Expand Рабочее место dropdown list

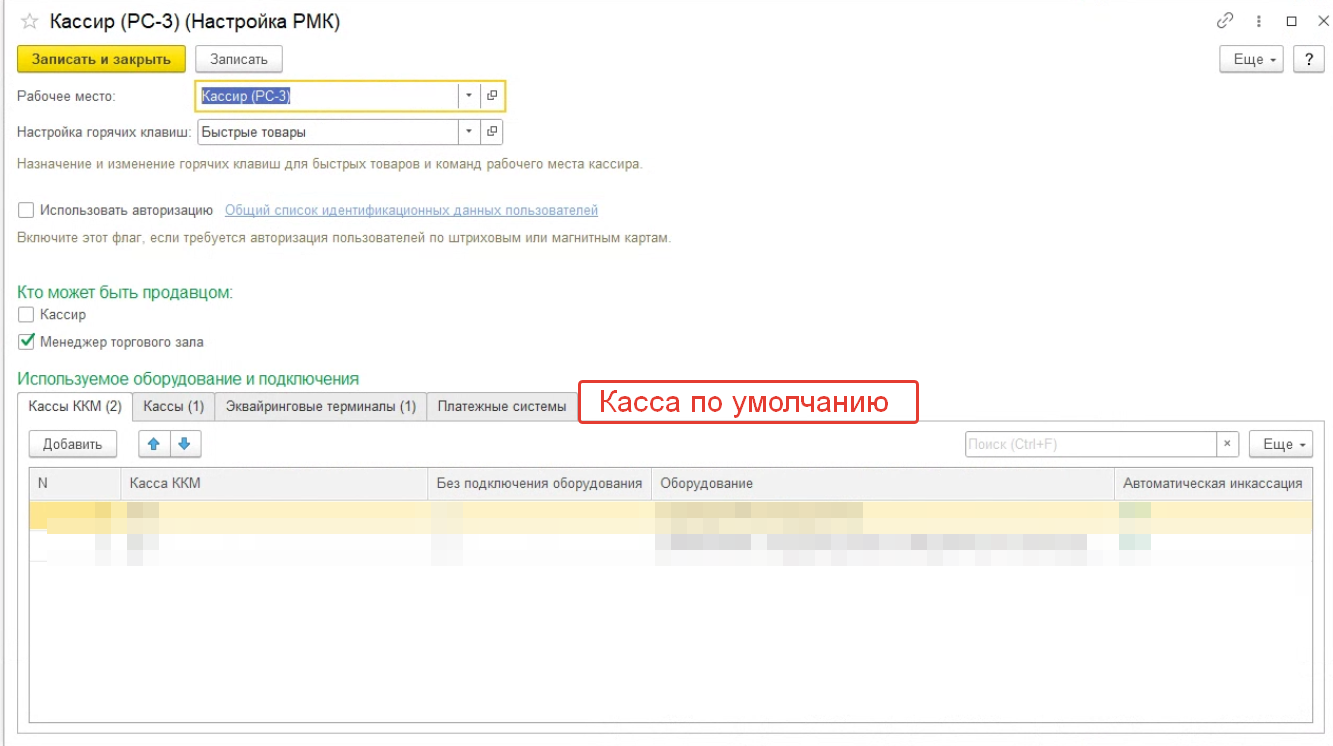469,96
